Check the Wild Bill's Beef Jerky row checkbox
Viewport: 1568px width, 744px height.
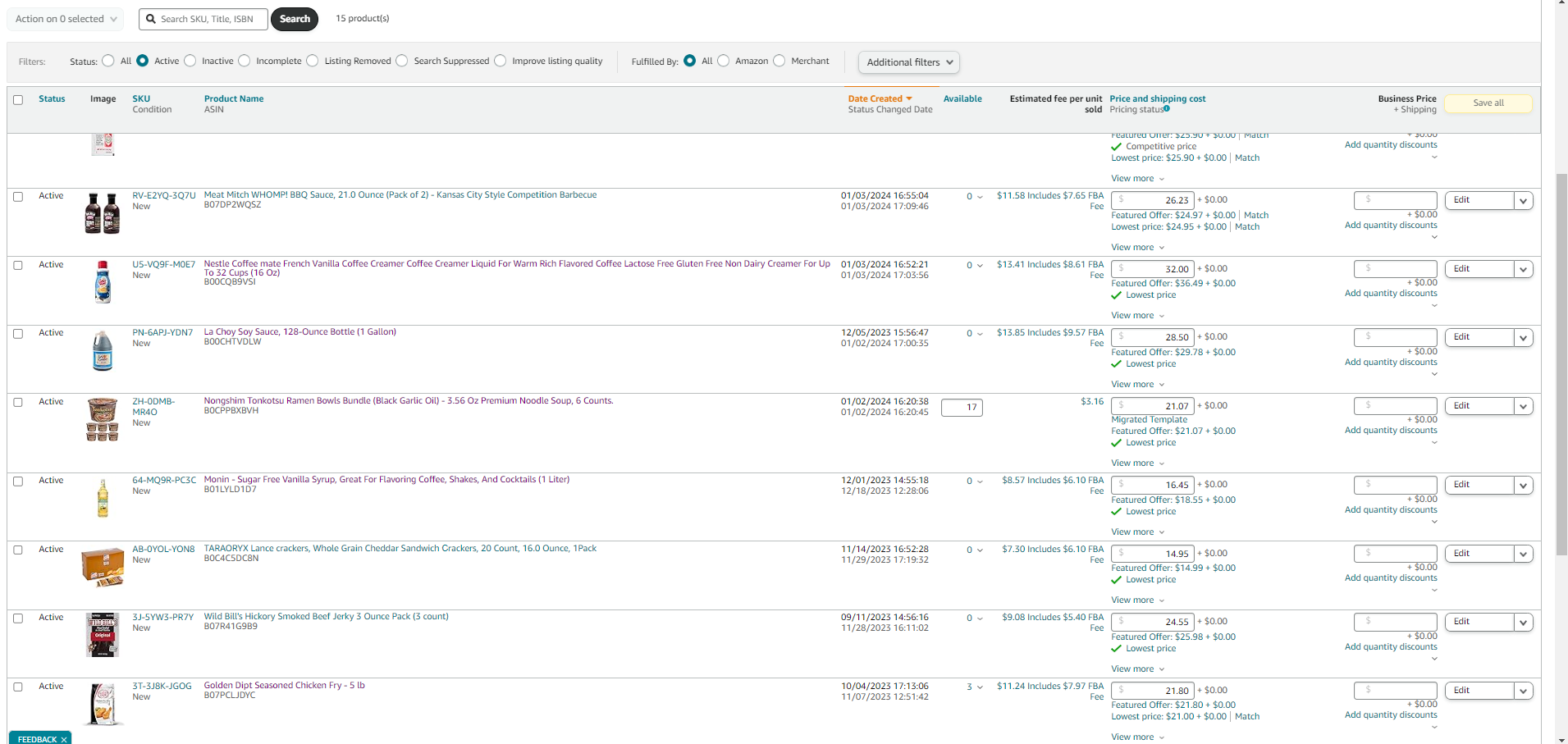tap(18, 618)
